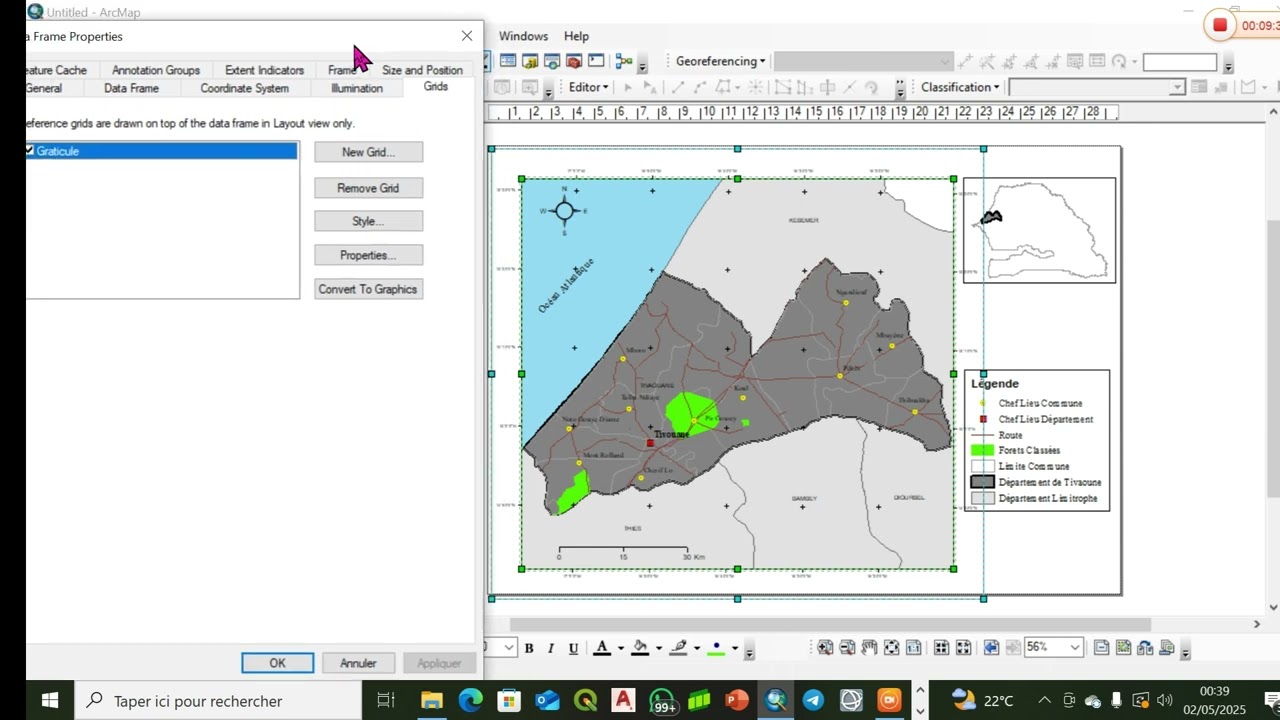Viewport: 1280px width, 720px height.
Task: Open the Windows Start menu
Action: click(50, 700)
